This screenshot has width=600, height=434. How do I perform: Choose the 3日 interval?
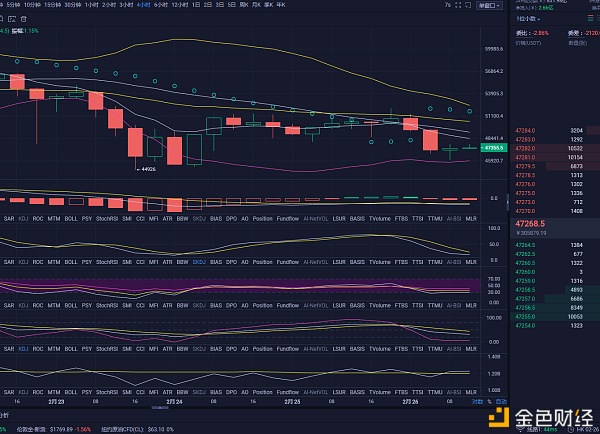tap(220, 5)
